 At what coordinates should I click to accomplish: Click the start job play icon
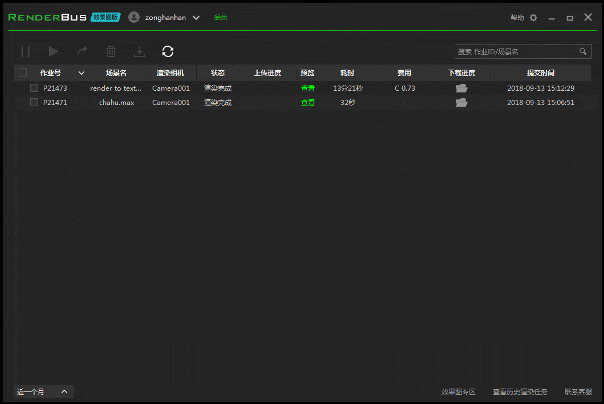coord(54,51)
